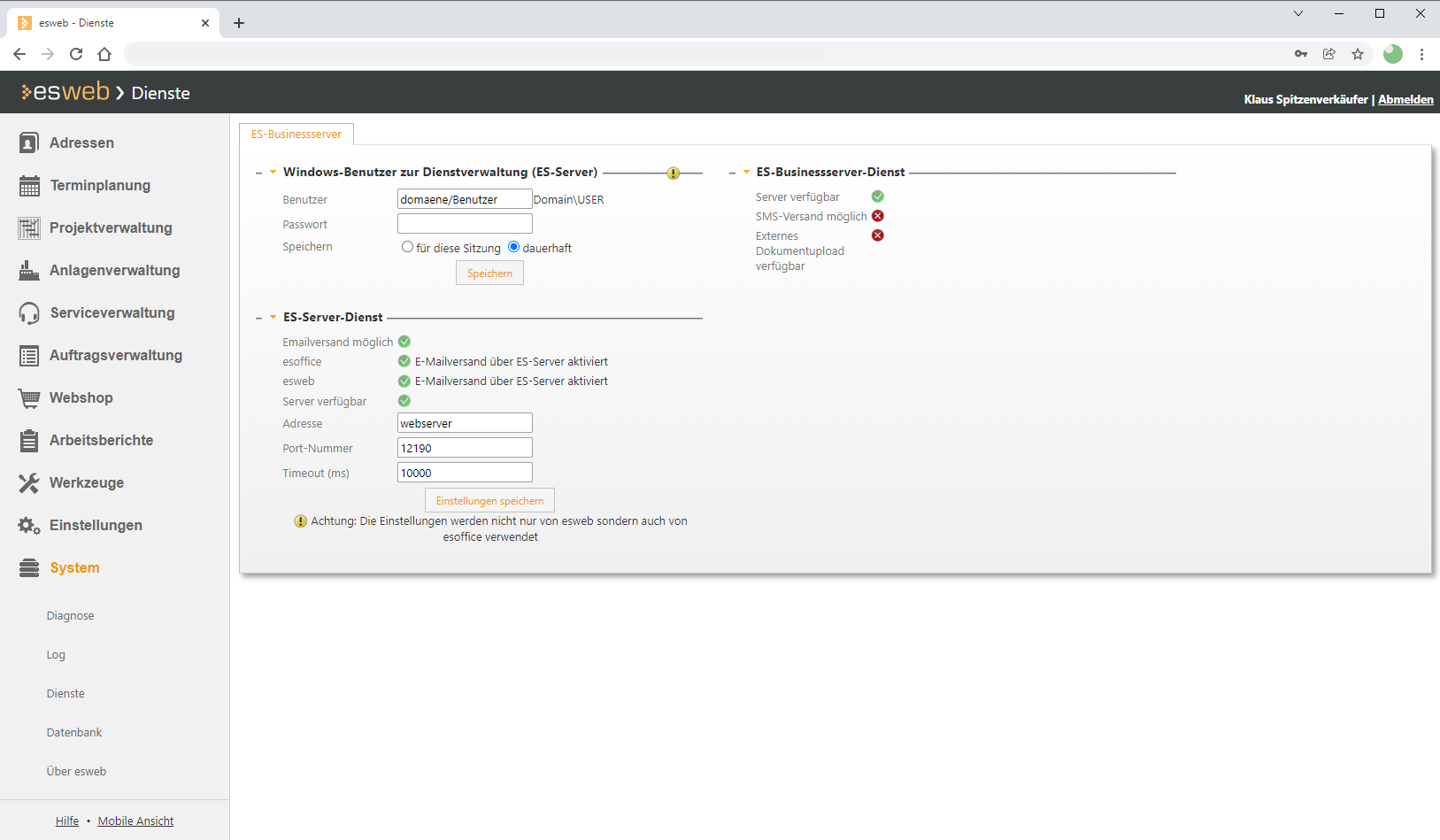This screenshot has width=1440, height=840.
Task: Go to browser home page
Action: [104, 54]
